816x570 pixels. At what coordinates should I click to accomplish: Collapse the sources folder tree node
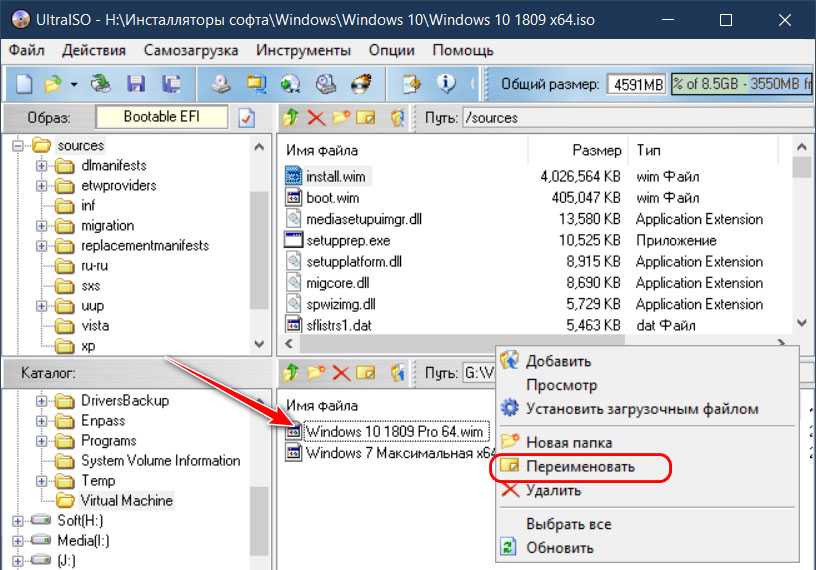[19, 146]
